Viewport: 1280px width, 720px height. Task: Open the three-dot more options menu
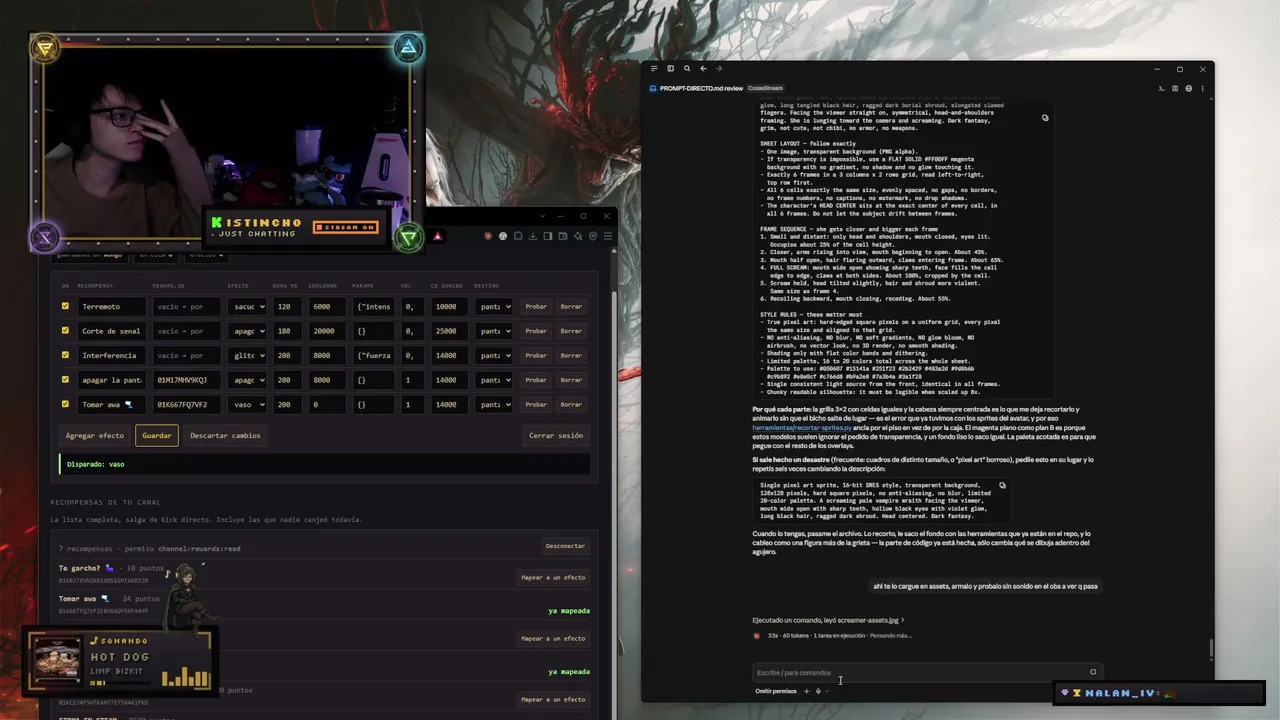pyautogui.click(x=1202, y=88)
